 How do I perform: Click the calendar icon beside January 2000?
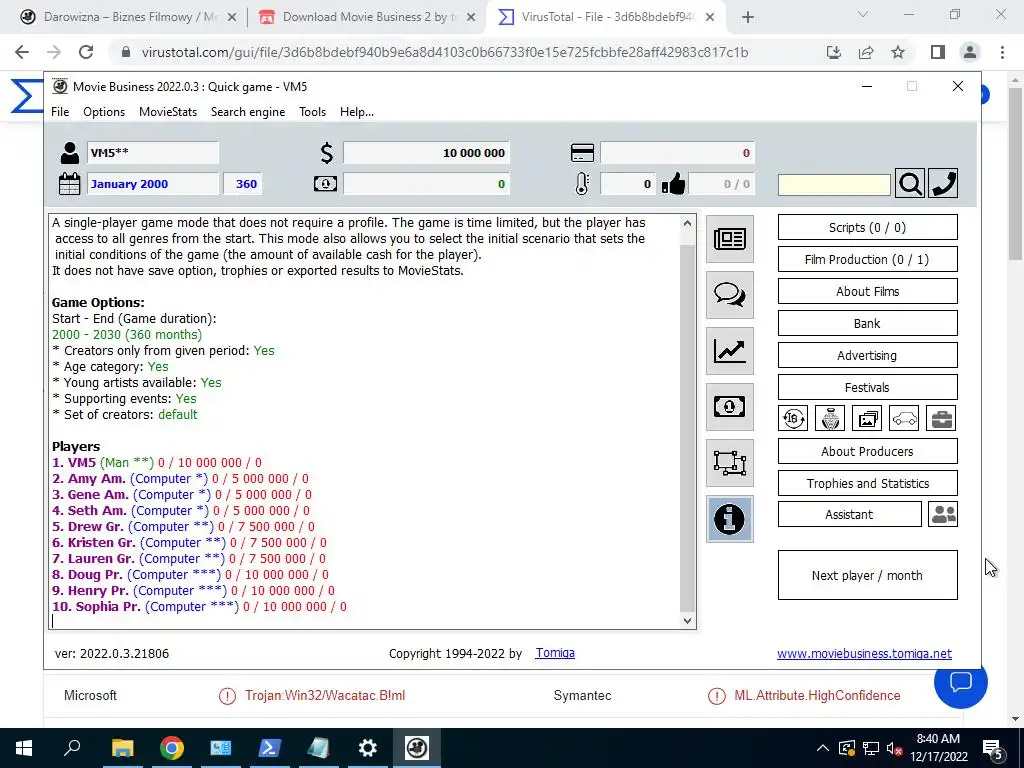[69, 184]
